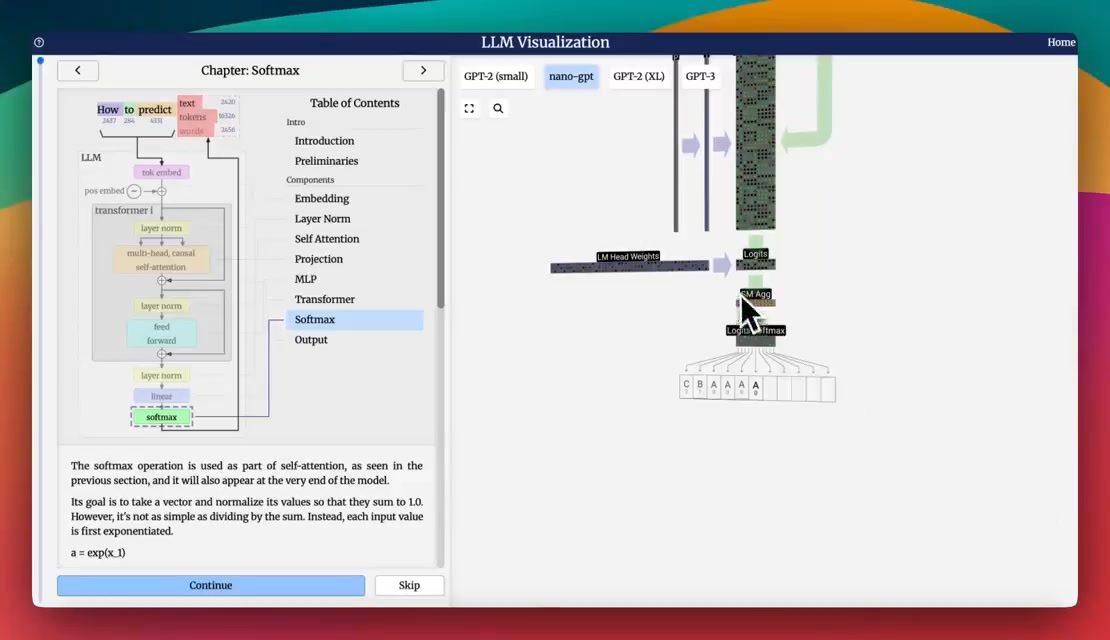The image size is (1110, 640).
Task: Switch to the GPT-2 (XL) model
Action: [x=639, y=76]
